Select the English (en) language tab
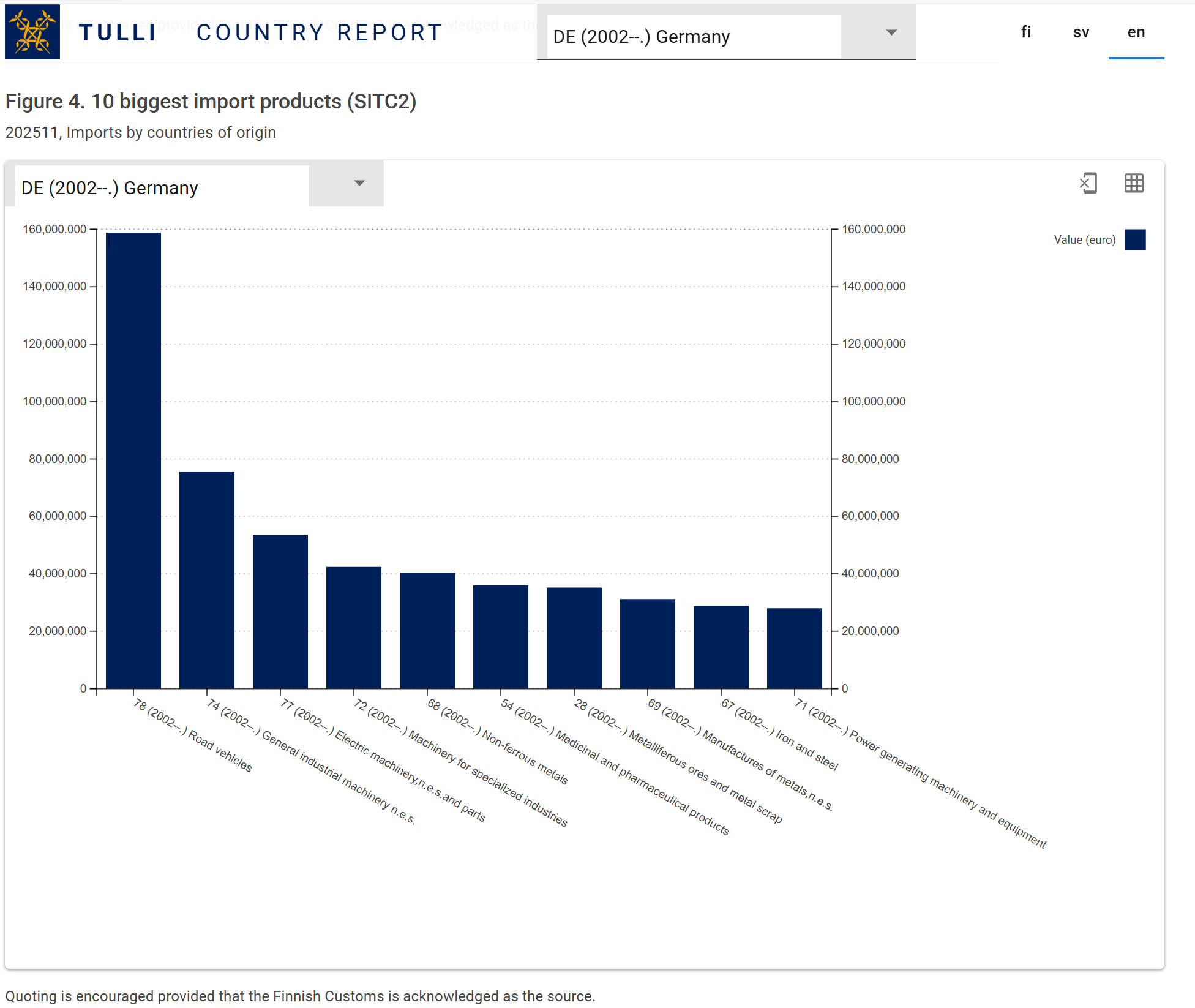The height and width of the screenshot is (1008, 1195). [1136, 32]
